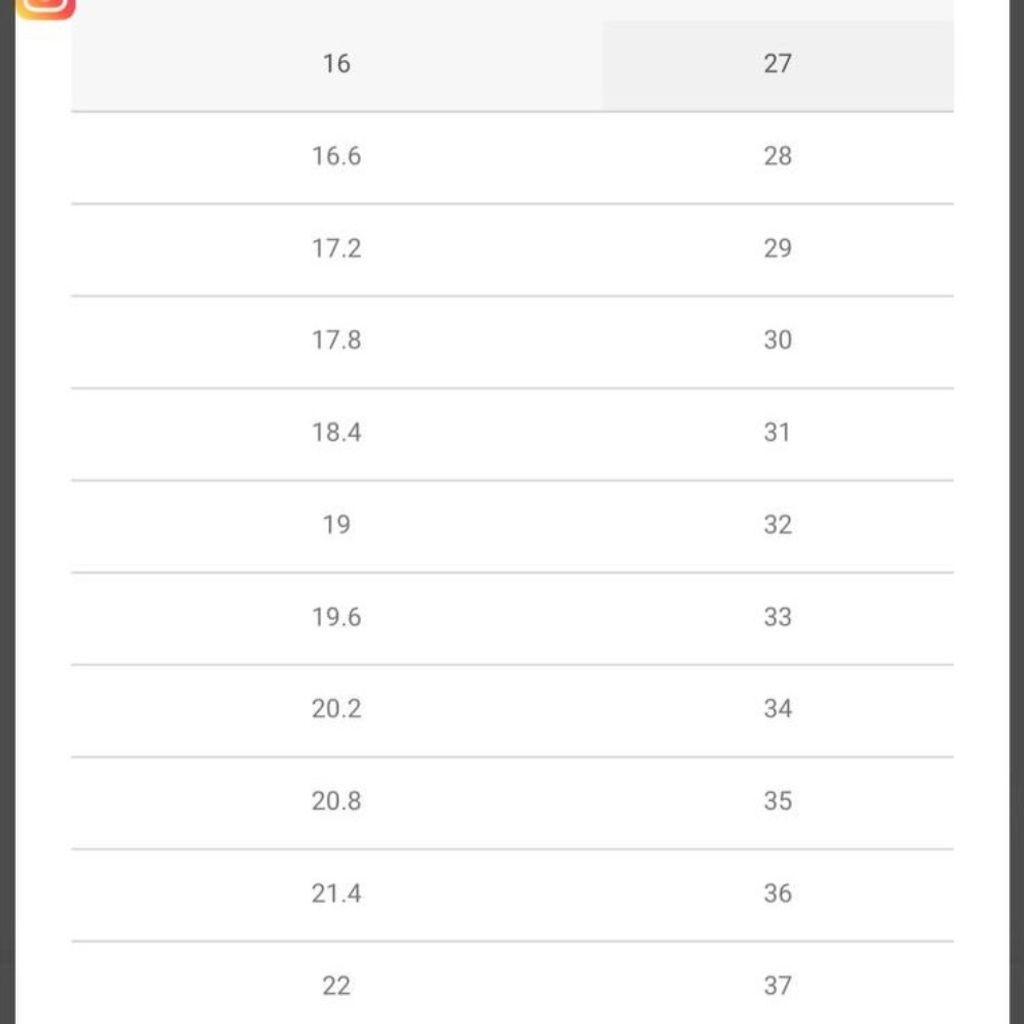This screenshot has width=1024, height=1024.
Task: Select the highlighted cell showing 27
Action: 777,63
